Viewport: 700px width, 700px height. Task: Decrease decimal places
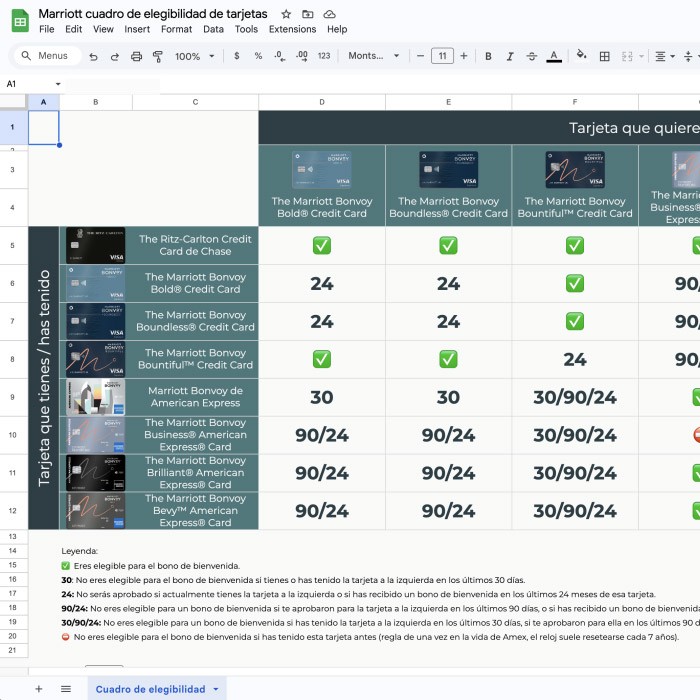279,56
